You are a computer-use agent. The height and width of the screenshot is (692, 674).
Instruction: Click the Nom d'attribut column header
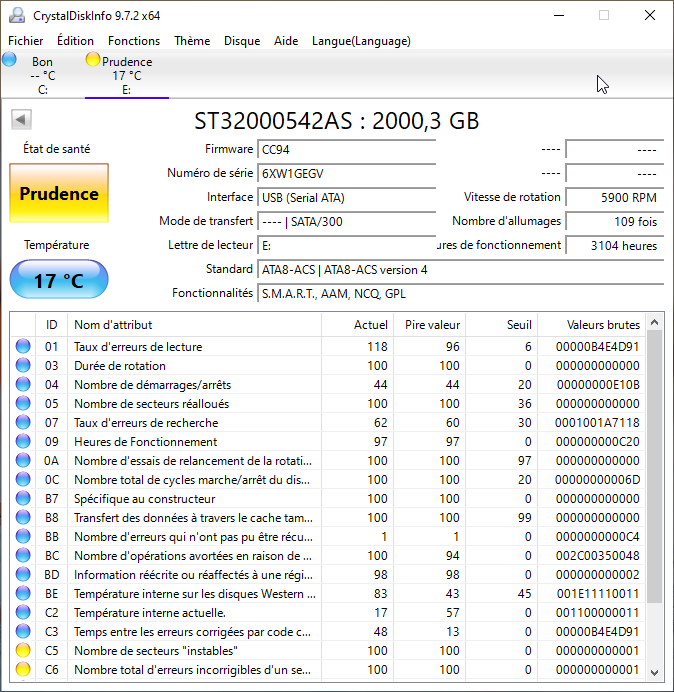[x=194, y=325]
